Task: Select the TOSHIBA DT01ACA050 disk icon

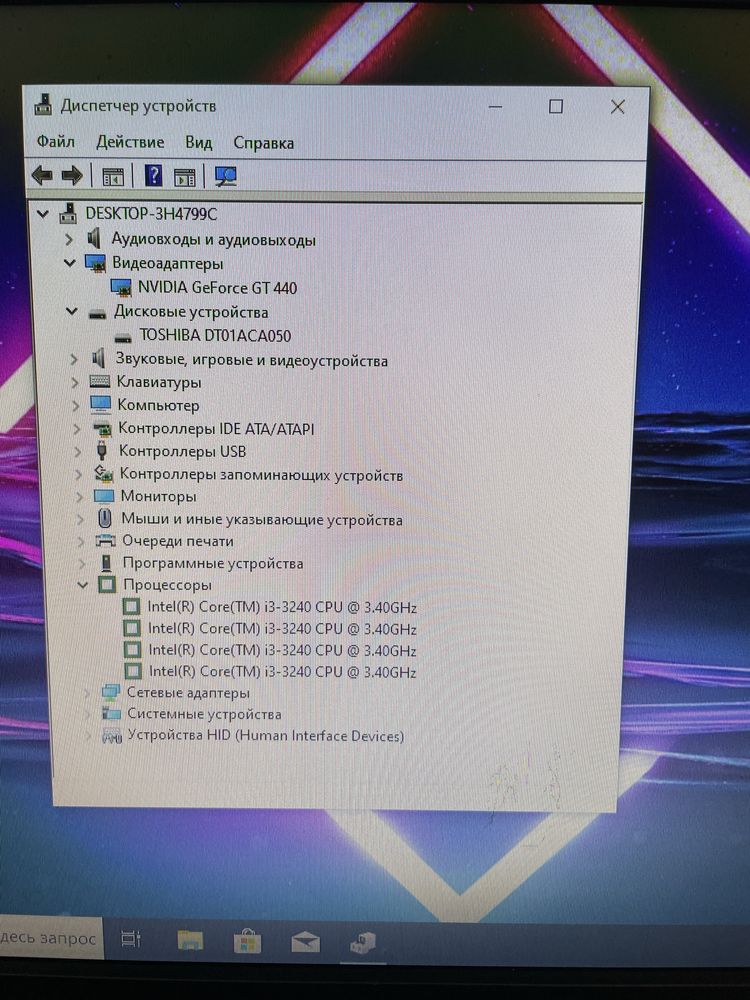Action: point(122,337)
